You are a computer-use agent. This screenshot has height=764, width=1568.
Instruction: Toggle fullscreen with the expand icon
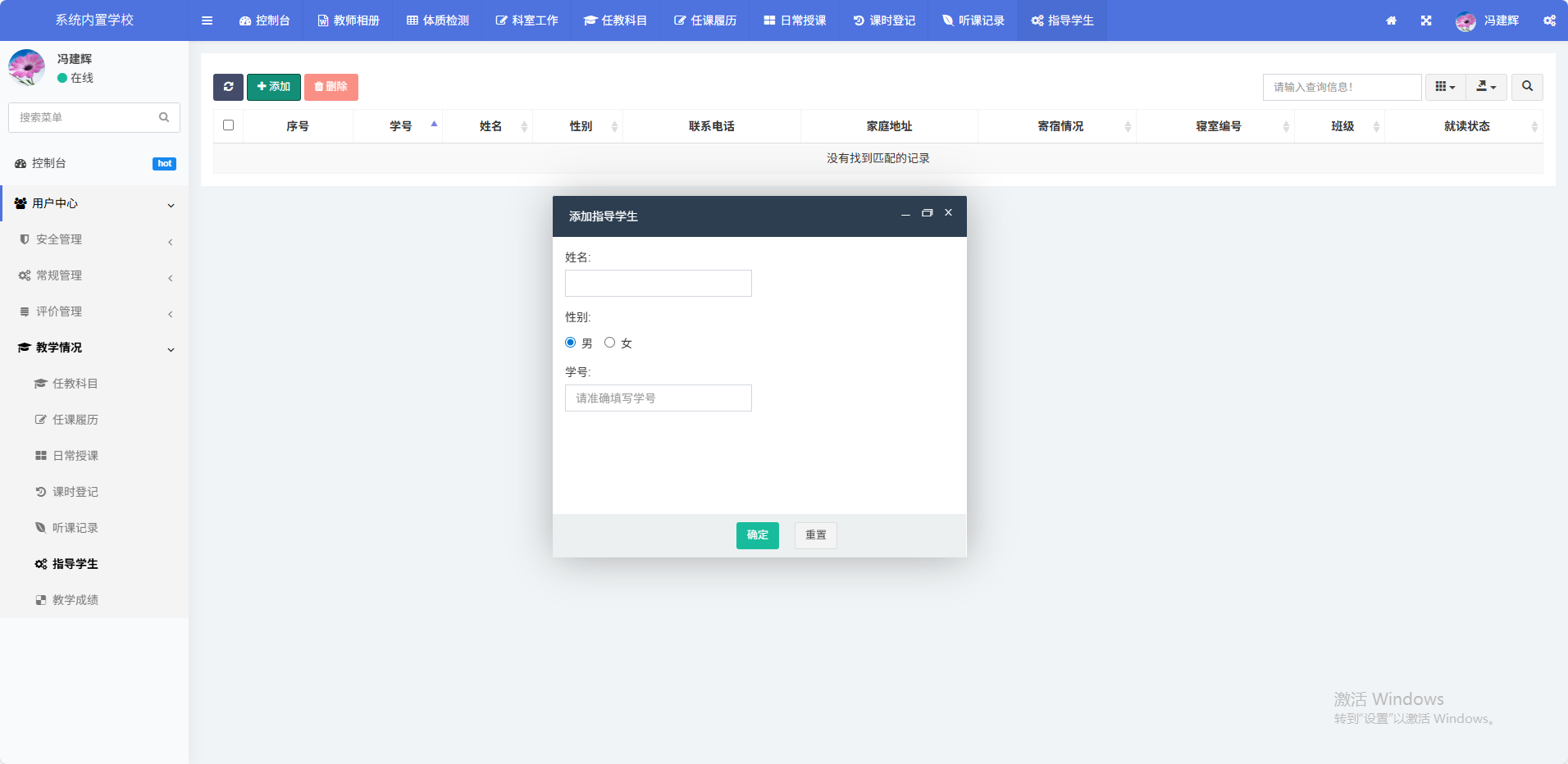[x=1426, y=20]
